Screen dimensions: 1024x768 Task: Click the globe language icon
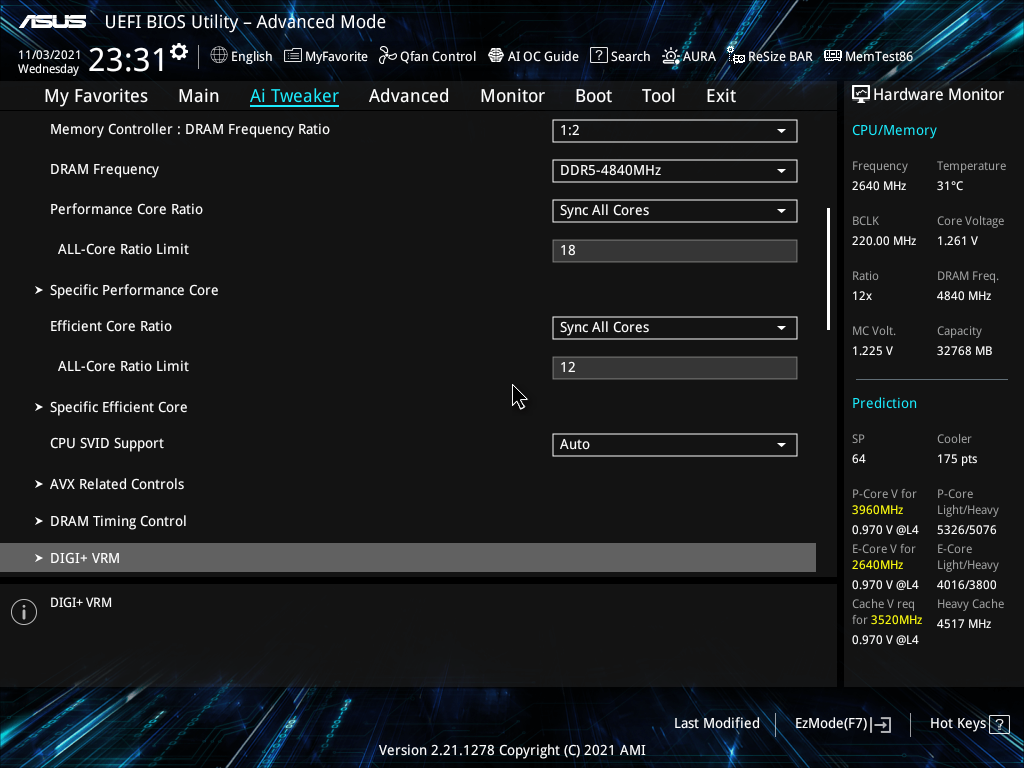(x=219, y=56)
